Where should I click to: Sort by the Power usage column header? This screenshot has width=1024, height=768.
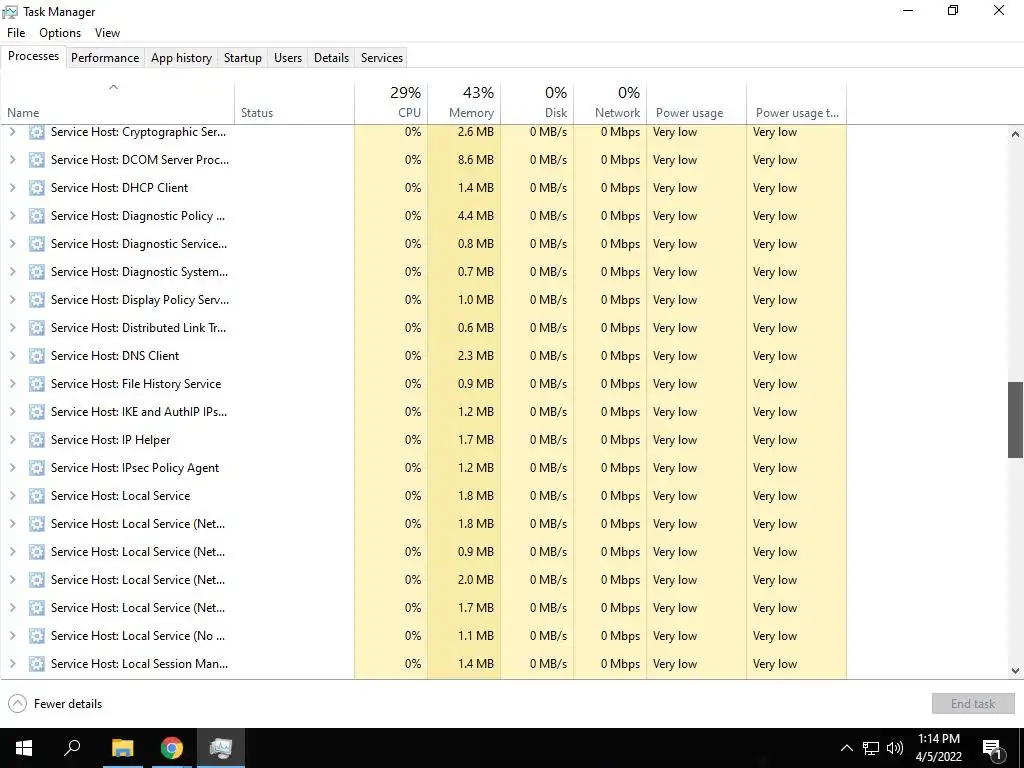point(697,104)
